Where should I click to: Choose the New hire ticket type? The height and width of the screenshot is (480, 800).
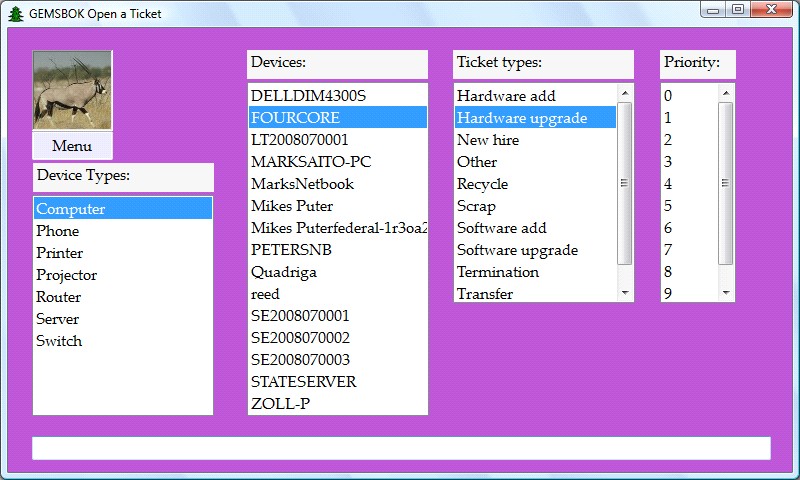click(x=488, y=140)
